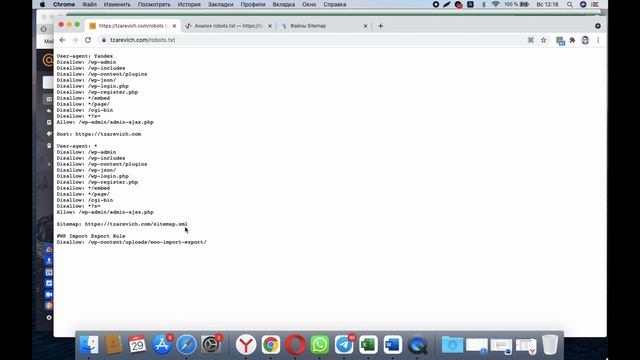Switch to the Файлы Sitemap tab
Viewport: 640px width, 360px height.
pos(322,26)
